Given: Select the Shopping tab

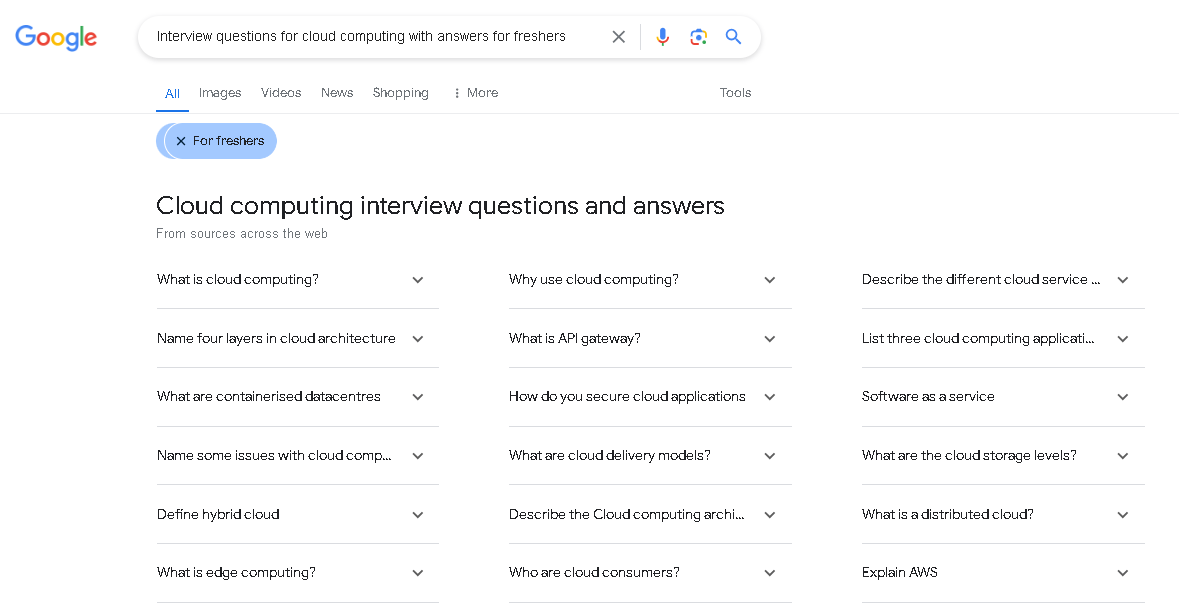Looking at the screenshot, I should [400, 93].
